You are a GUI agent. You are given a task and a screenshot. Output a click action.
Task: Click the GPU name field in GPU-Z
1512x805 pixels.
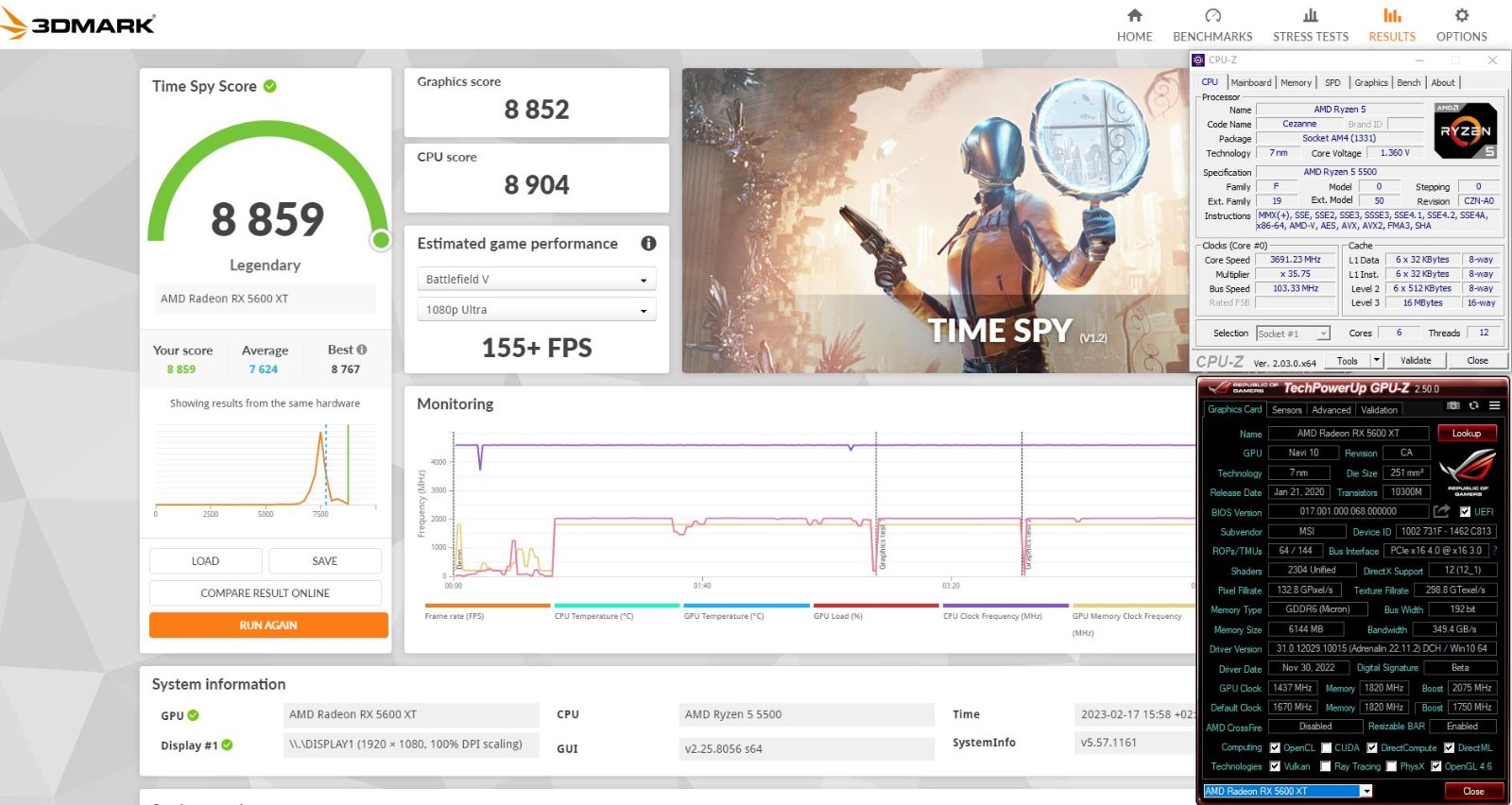(x=1348, y=433)
